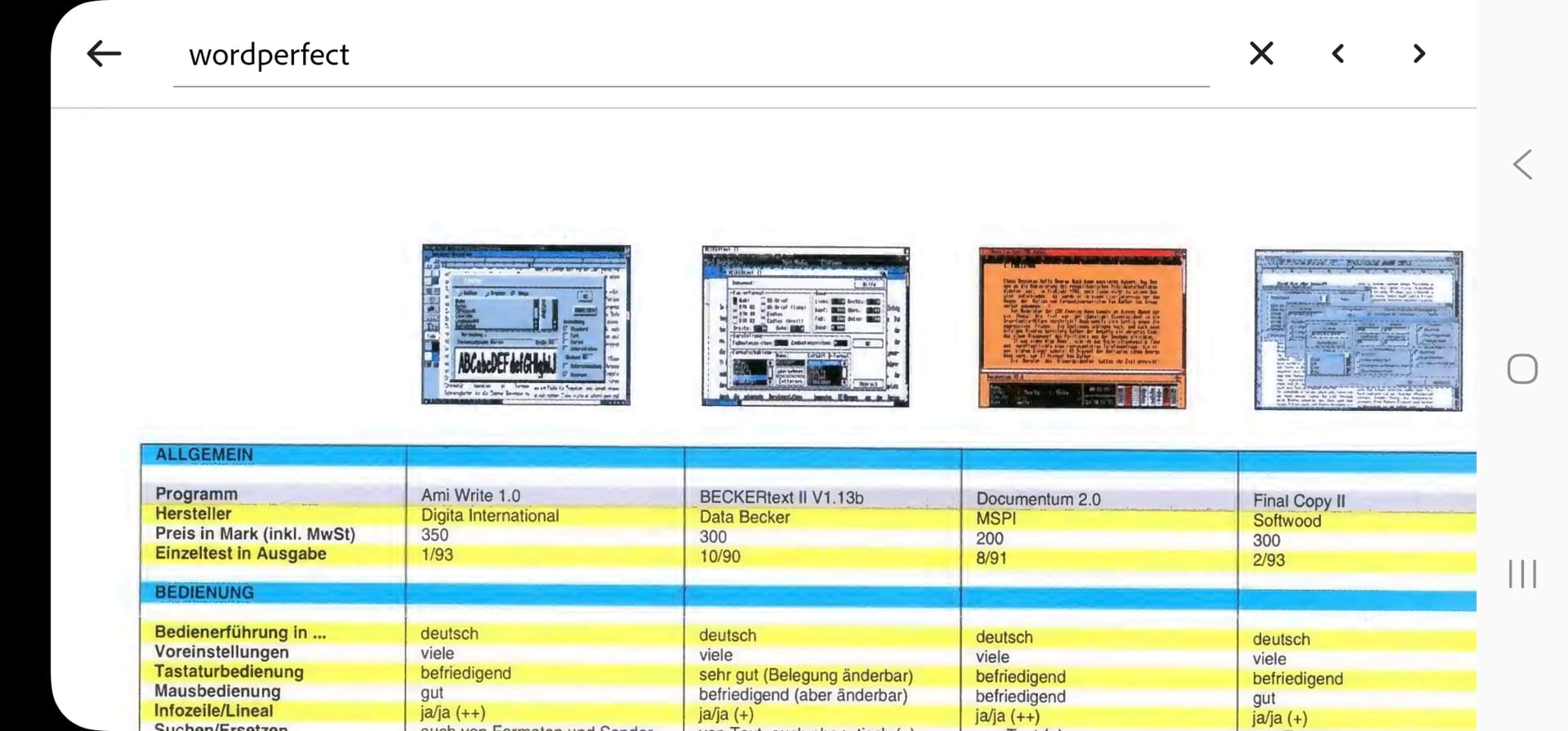Tap the Infozeile/Lineal row label
Image resolution: width=1568 pixels, height=731 pixels.
click(213, 711)
